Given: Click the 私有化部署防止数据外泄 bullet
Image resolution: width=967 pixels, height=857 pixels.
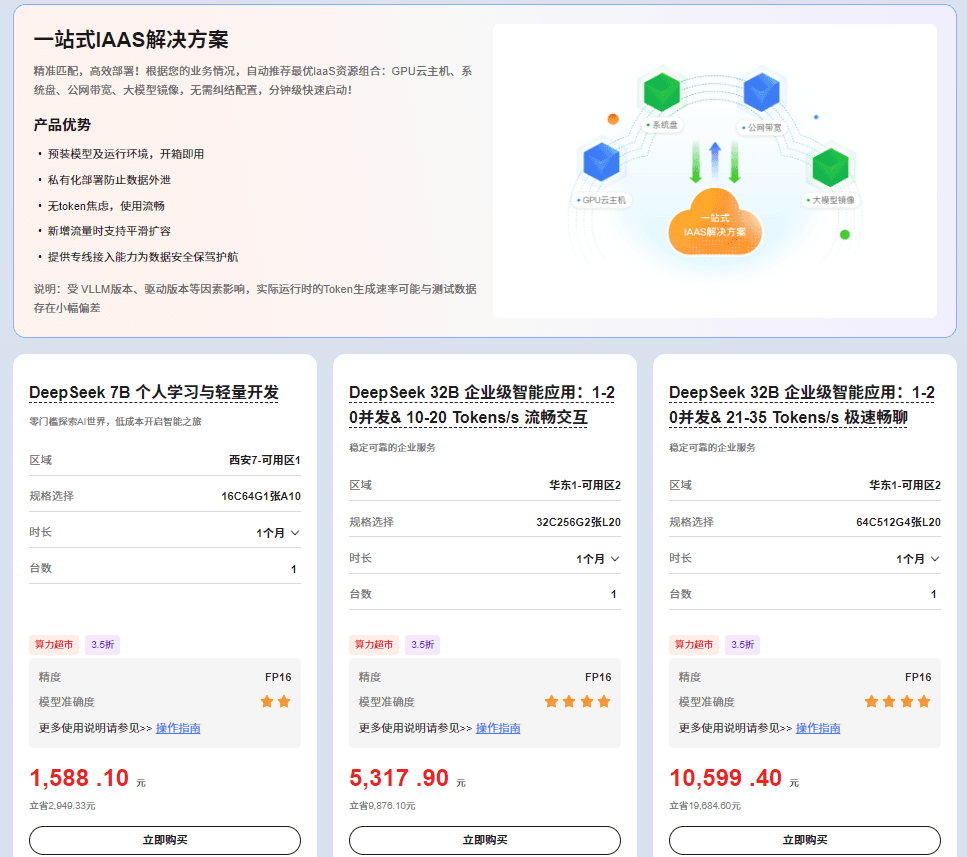Looking at the screenshot, I should pyautogui.click(x=109, y=180).
